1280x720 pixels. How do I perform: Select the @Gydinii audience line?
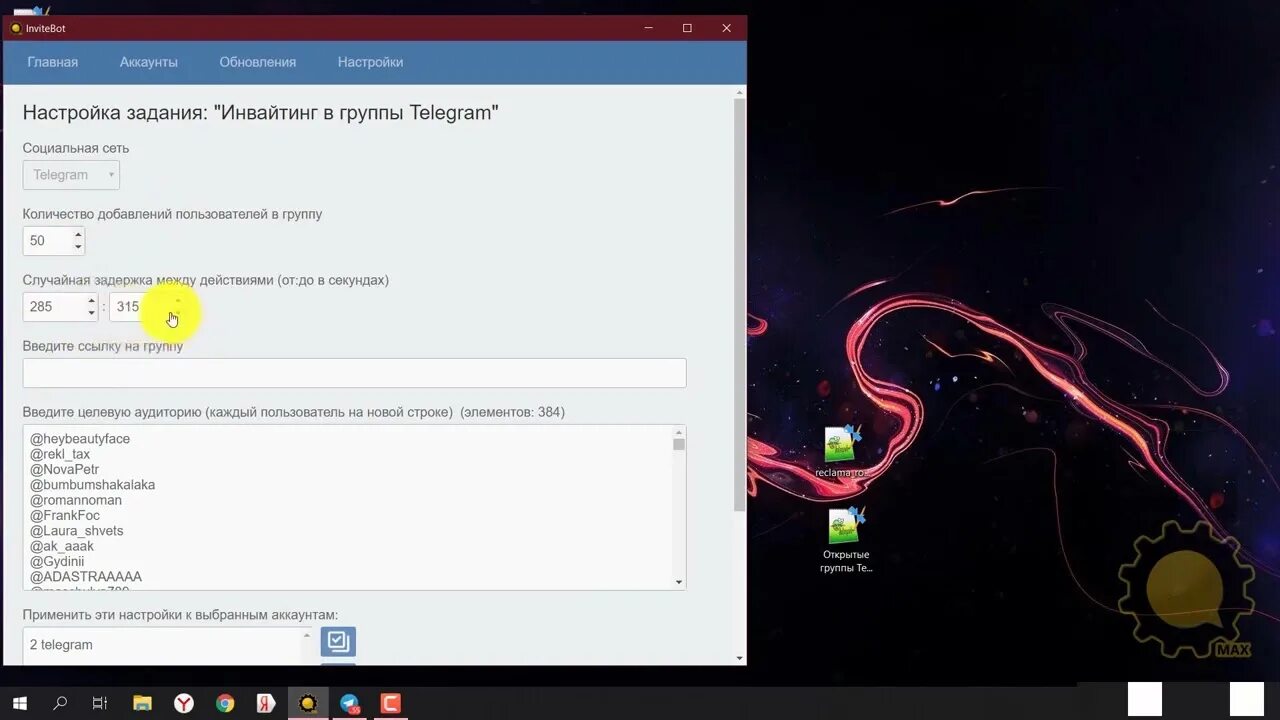click(57, 562)
